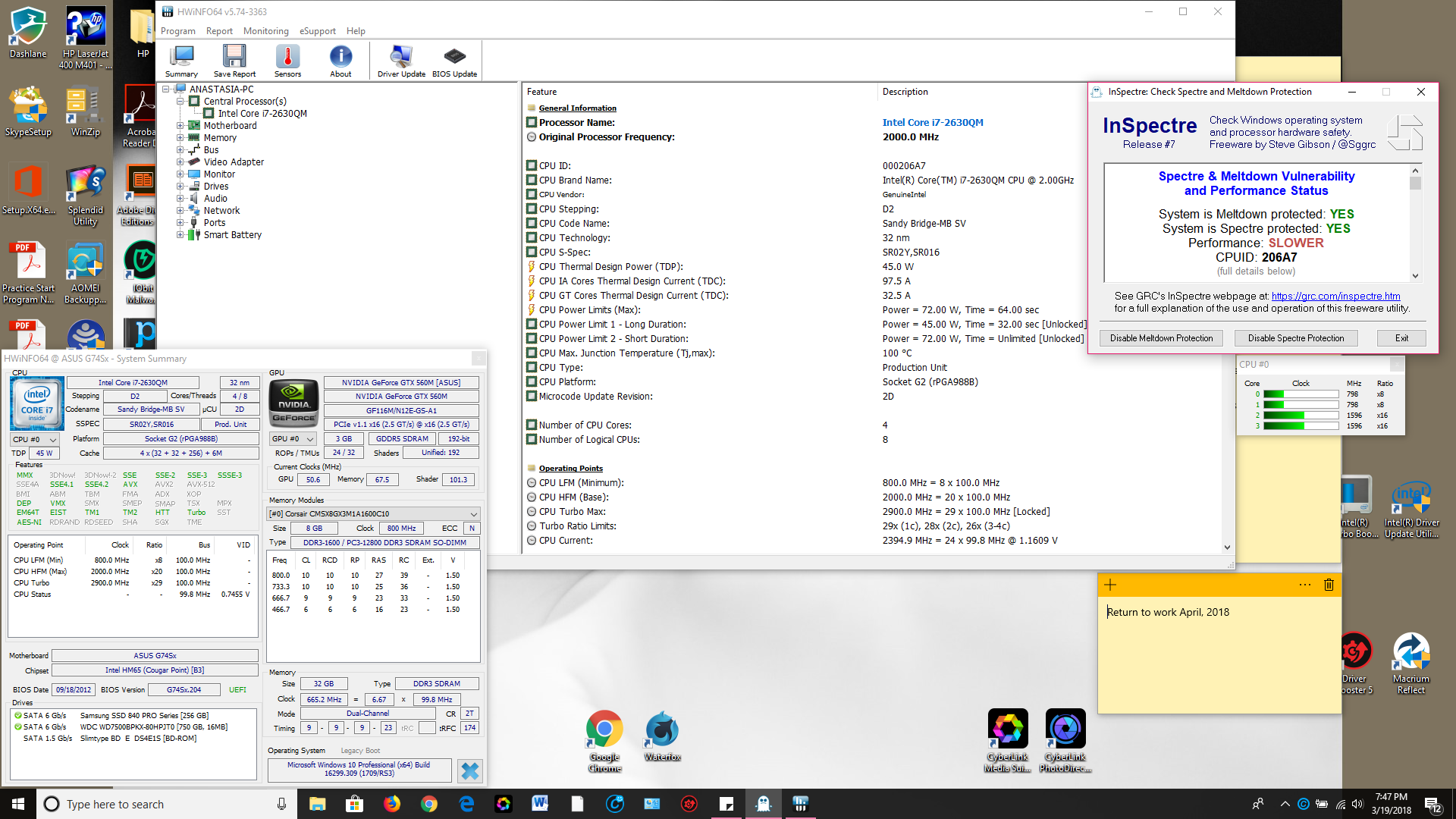Open Microsoft Edge from the taskbar

(466, 804)
